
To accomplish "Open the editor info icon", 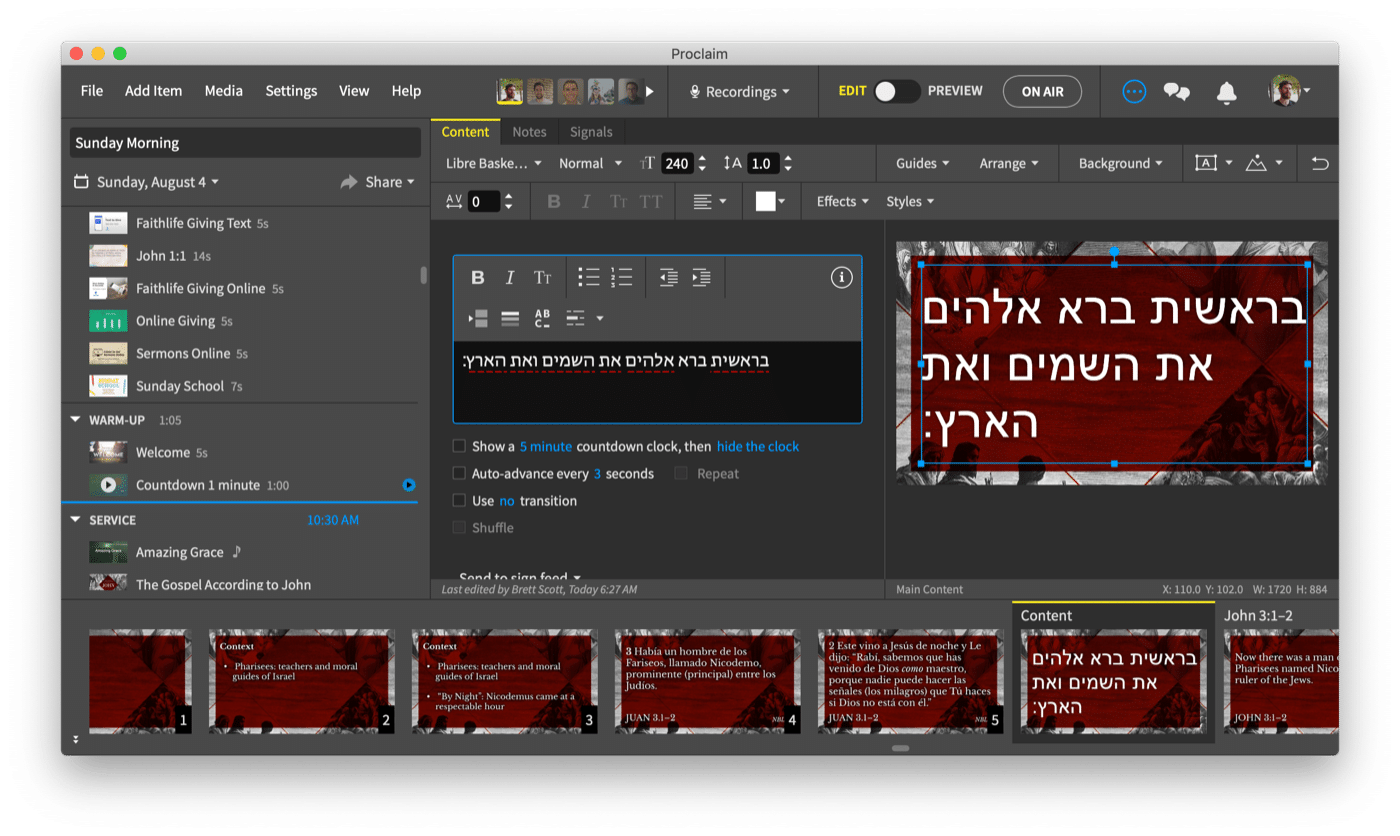I will click(x=842, y=277).
